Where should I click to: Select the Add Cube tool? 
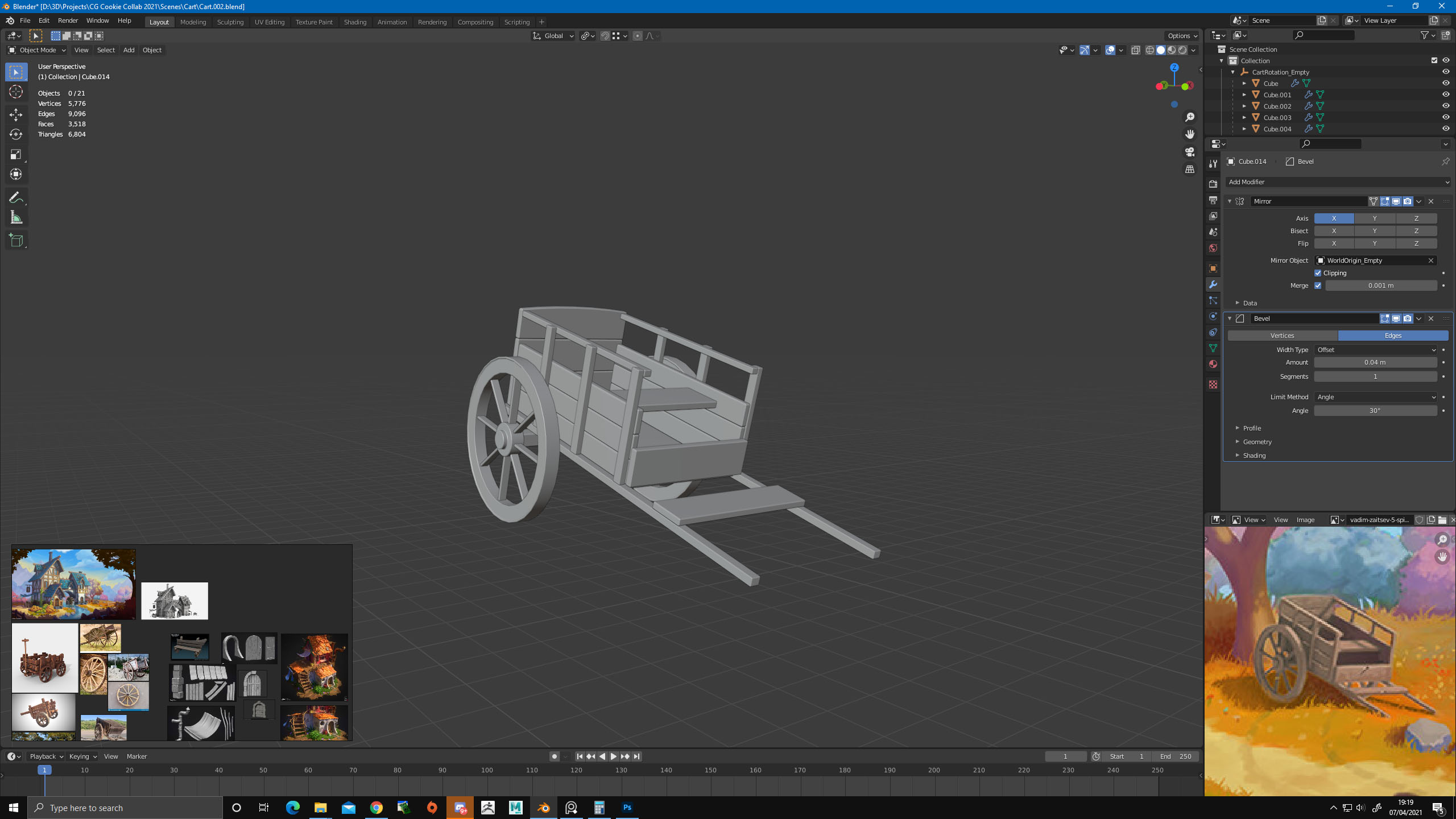point(16,240)
